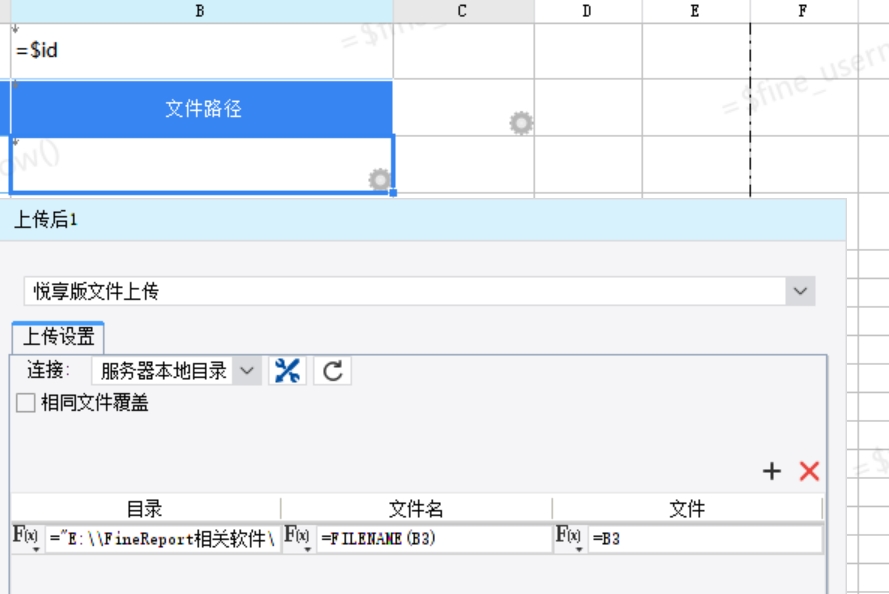Click the 上传后1 event title bar

(x=423, y=220)
